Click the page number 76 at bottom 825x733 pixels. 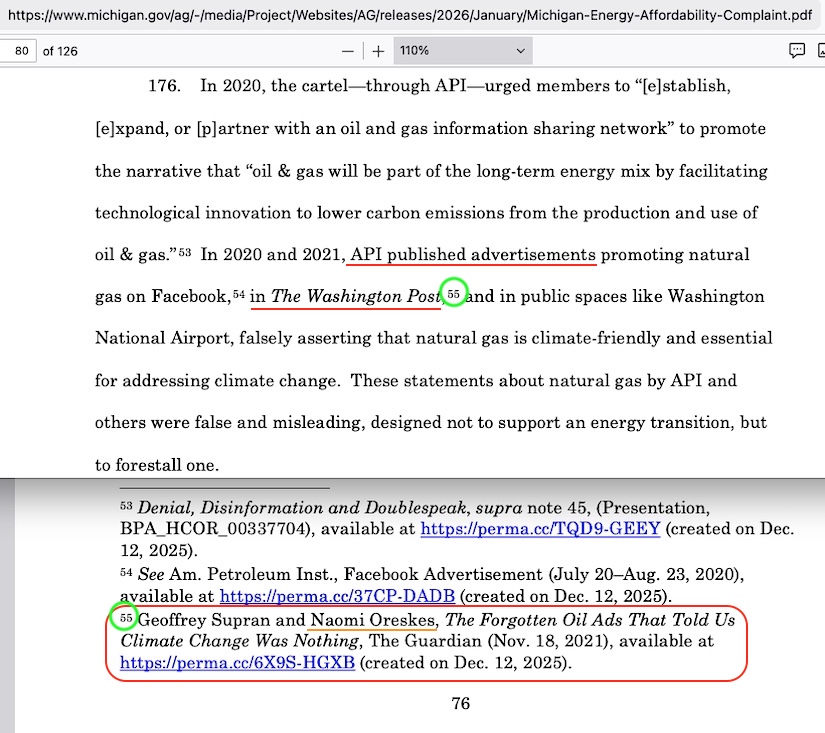click(x=460, y=704)
